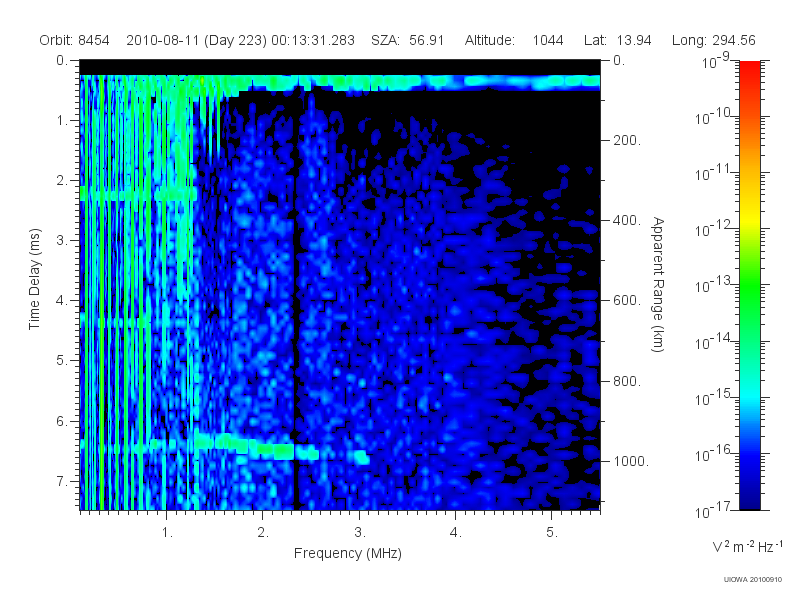Click the 10^-13 color scale label
This screenshot has width=800, height=600.
pos(714,285)
